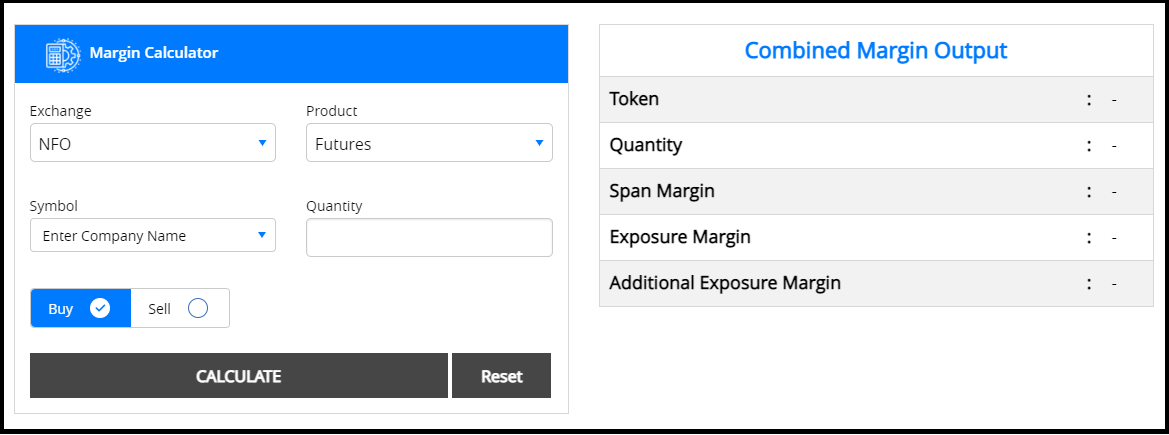Open the Product dropdown showing Futures
This screenshot has width=1169, height=435.
pyautogui.click(x=429, y=143)
